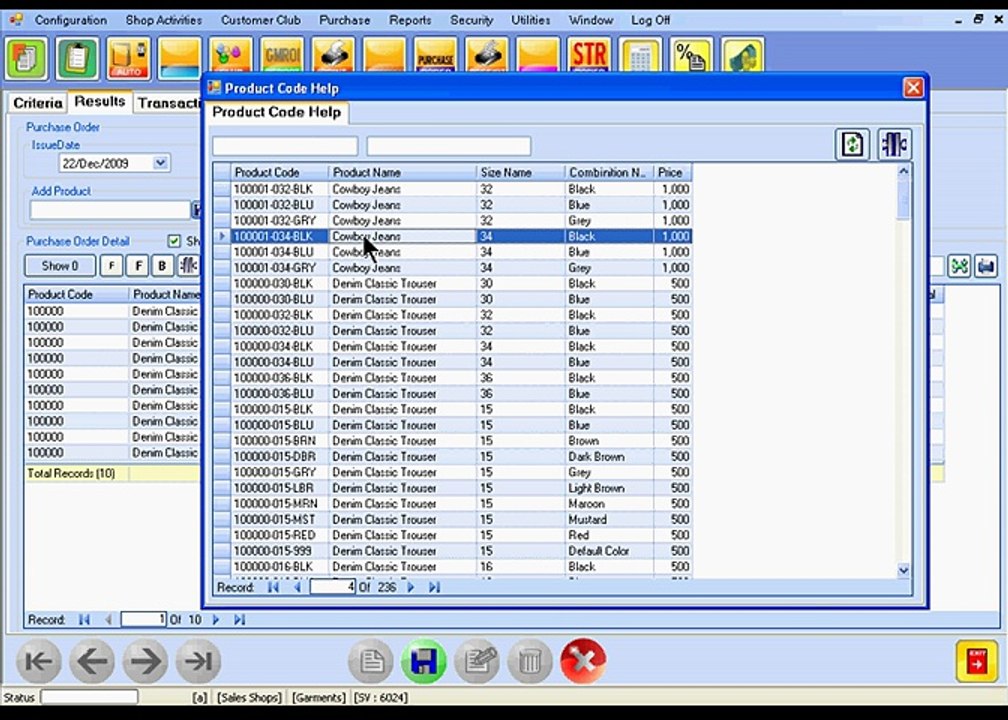1008x720 pixels.
Task: Next record arrow in Purchase Order navigator
Action: point(216,620)
